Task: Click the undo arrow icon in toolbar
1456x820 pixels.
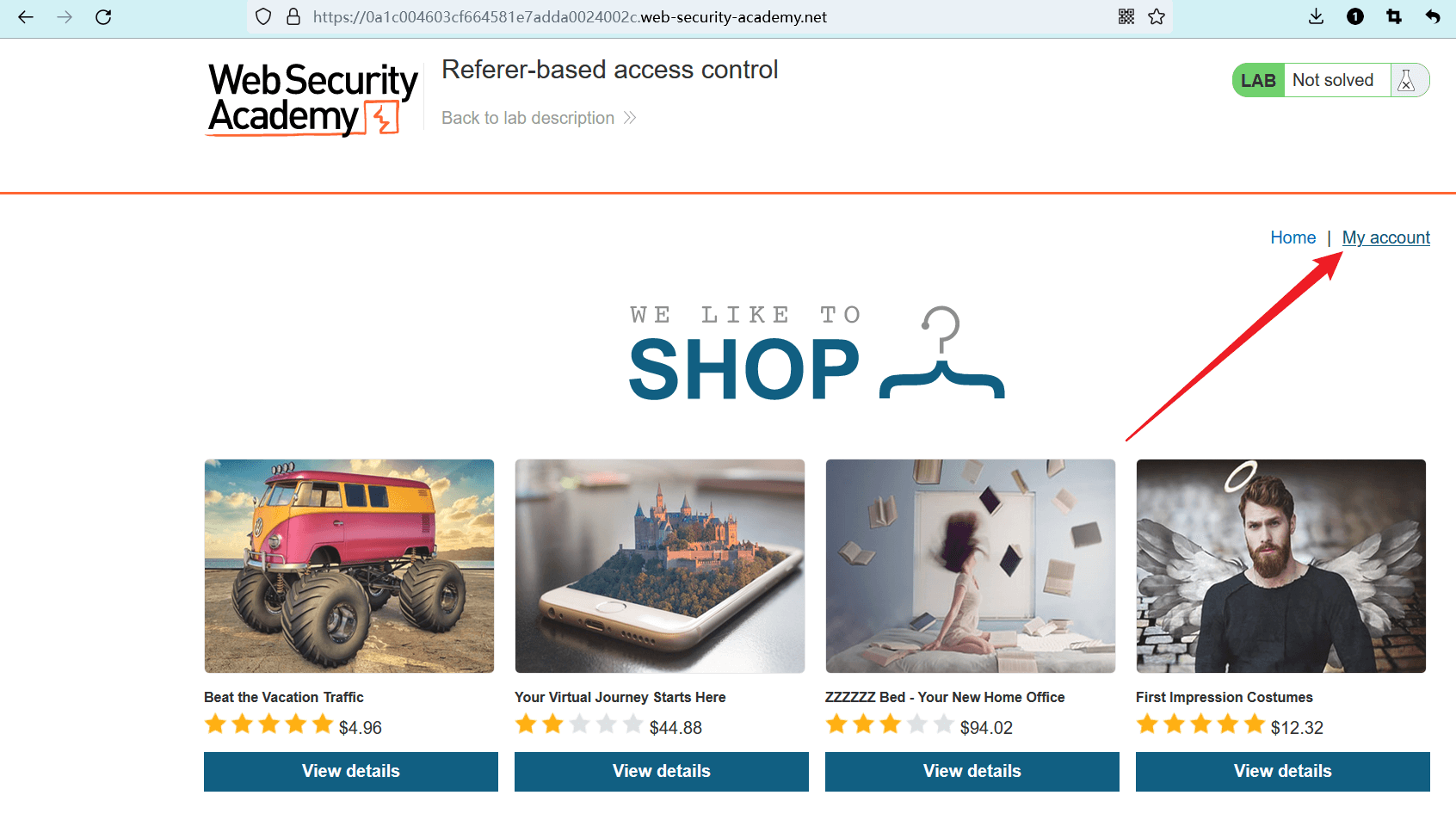Action: click(1433, 17)
